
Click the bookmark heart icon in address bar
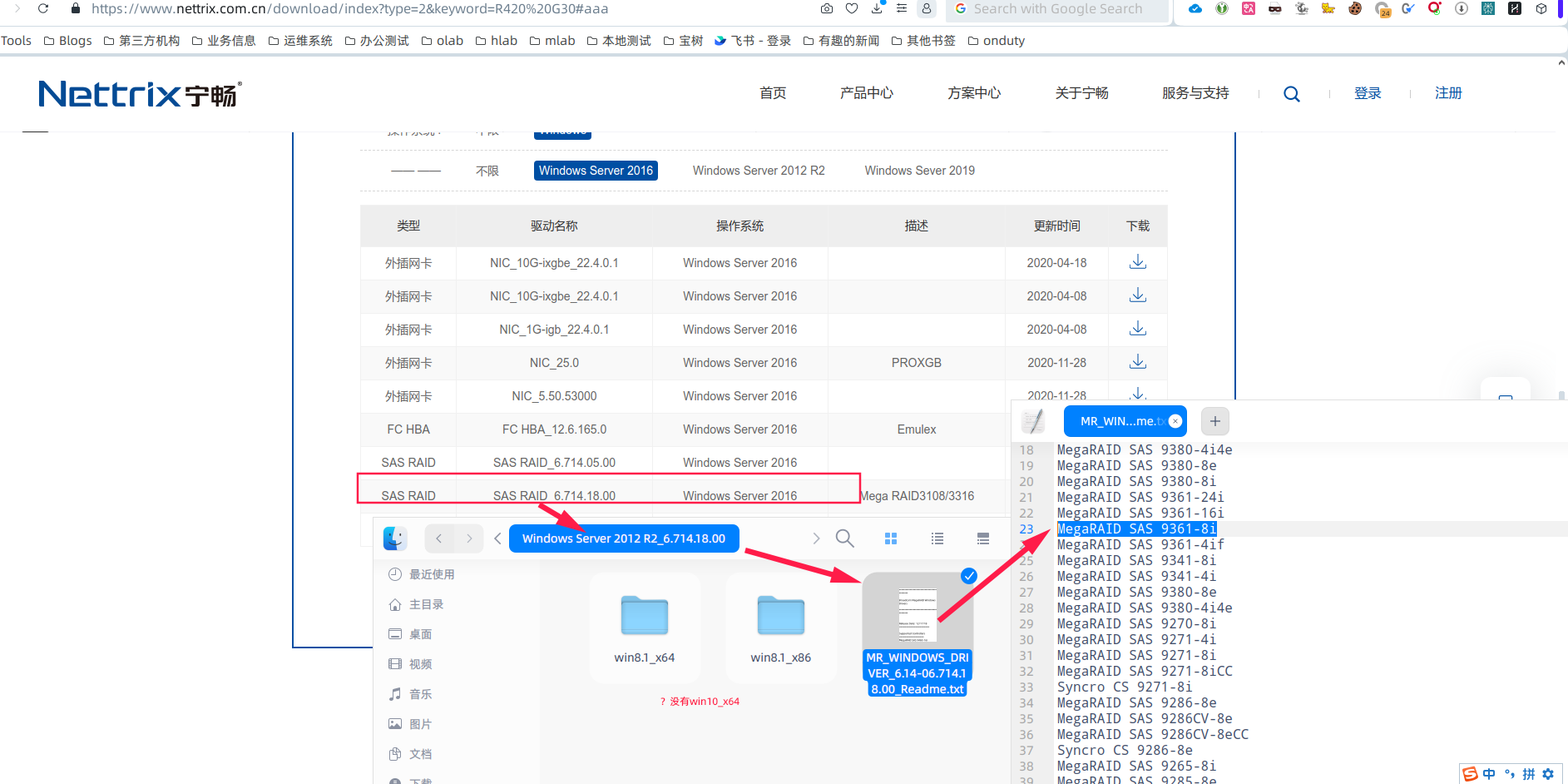[852, 8]
